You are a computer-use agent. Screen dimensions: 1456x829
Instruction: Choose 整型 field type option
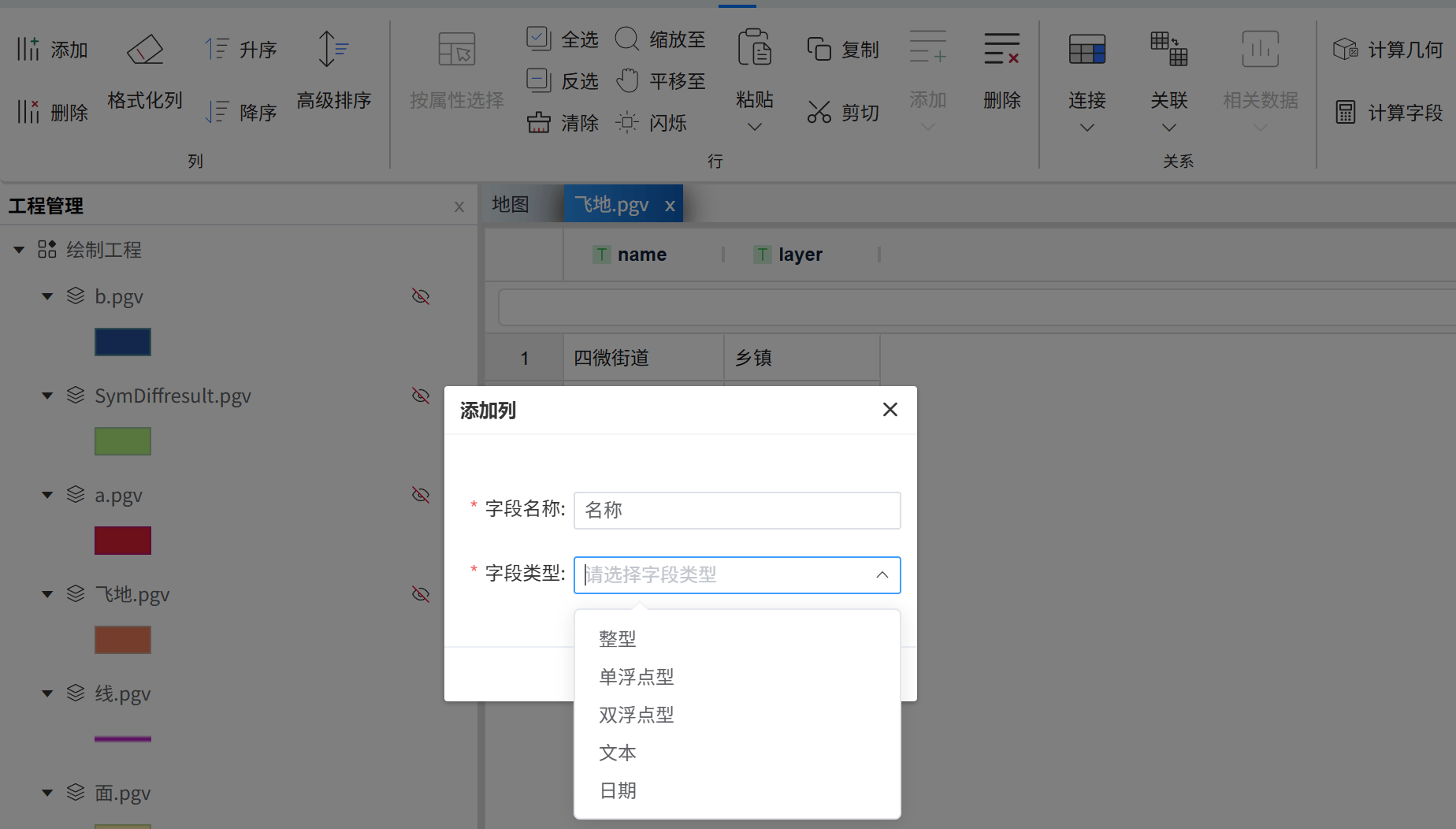point(618,638)
